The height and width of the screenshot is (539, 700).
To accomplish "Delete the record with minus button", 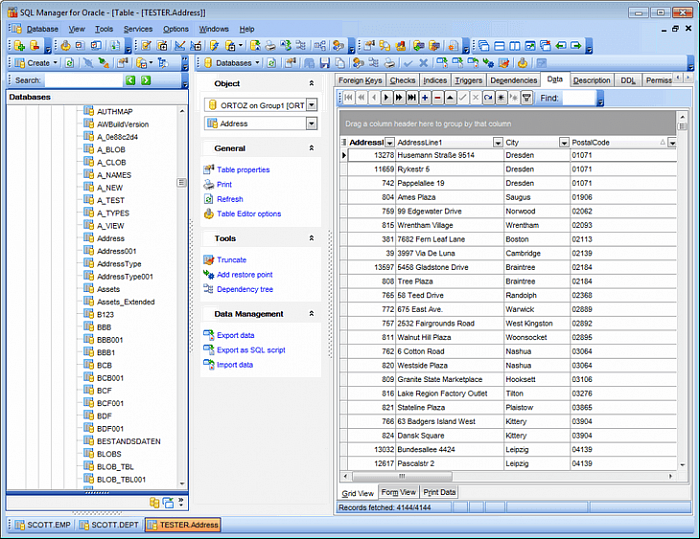I will pyautogui.click(x=438, y=97).
